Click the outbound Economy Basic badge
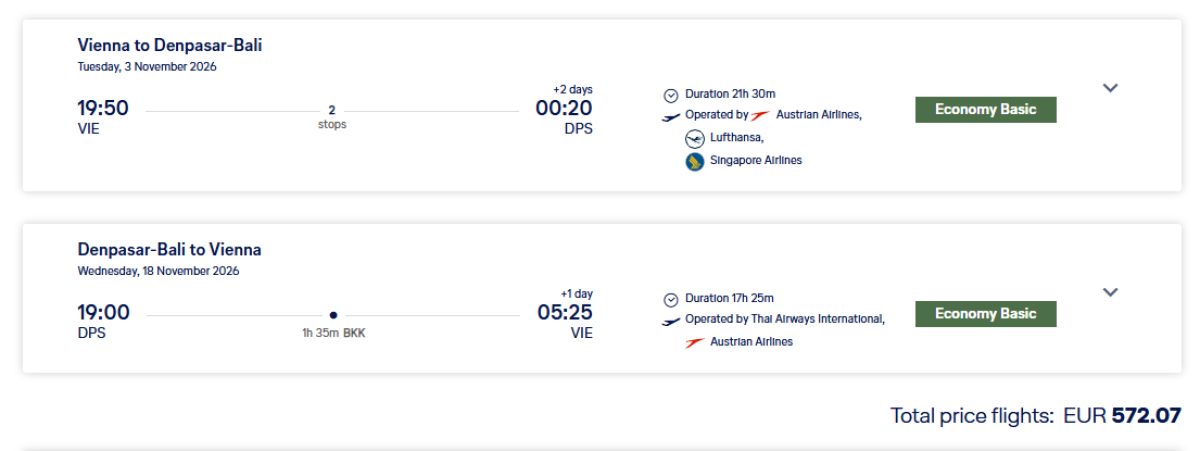The image size is (1200, 451). [985, 110]
